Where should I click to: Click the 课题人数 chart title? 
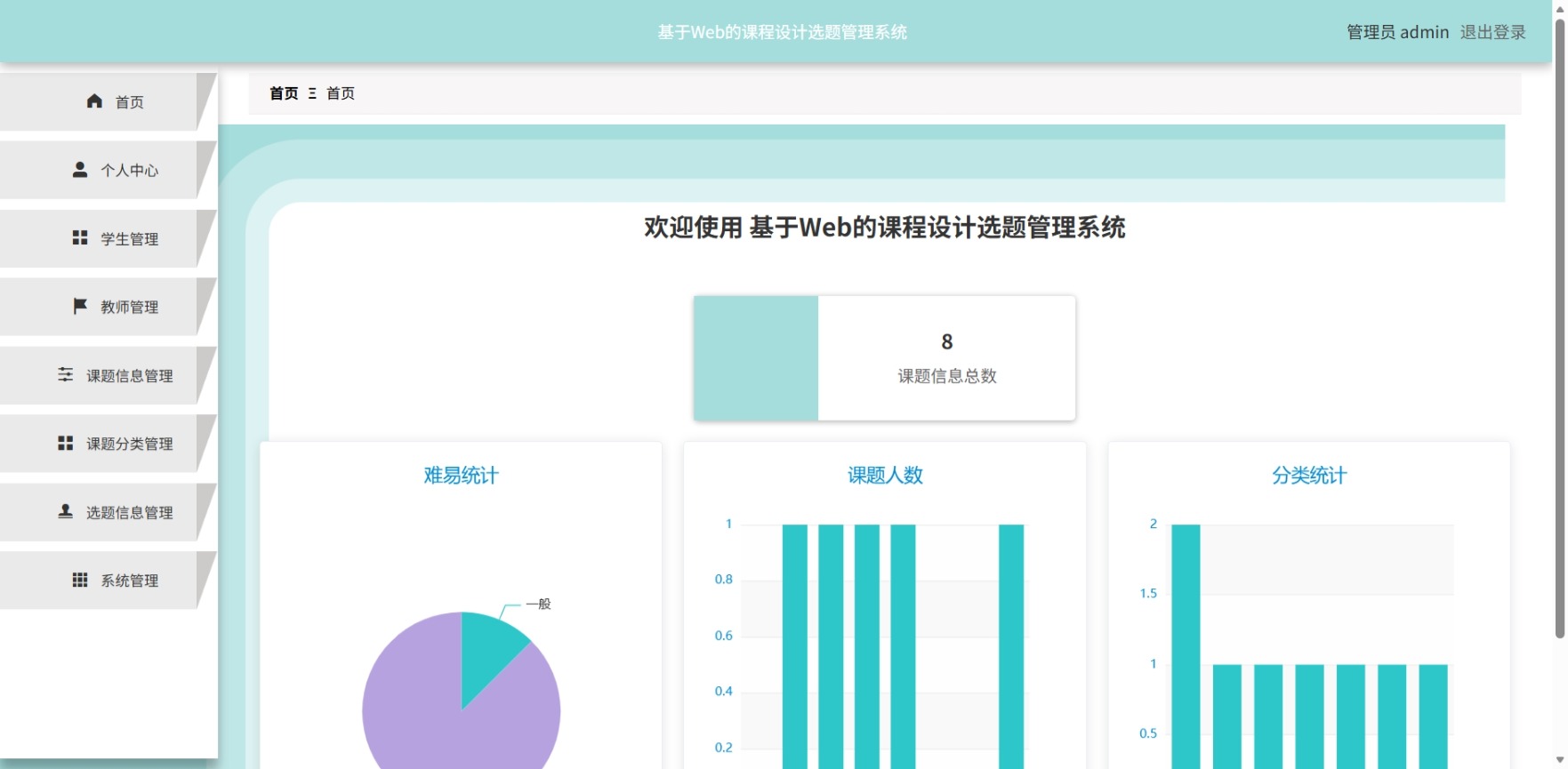[885, 476]
